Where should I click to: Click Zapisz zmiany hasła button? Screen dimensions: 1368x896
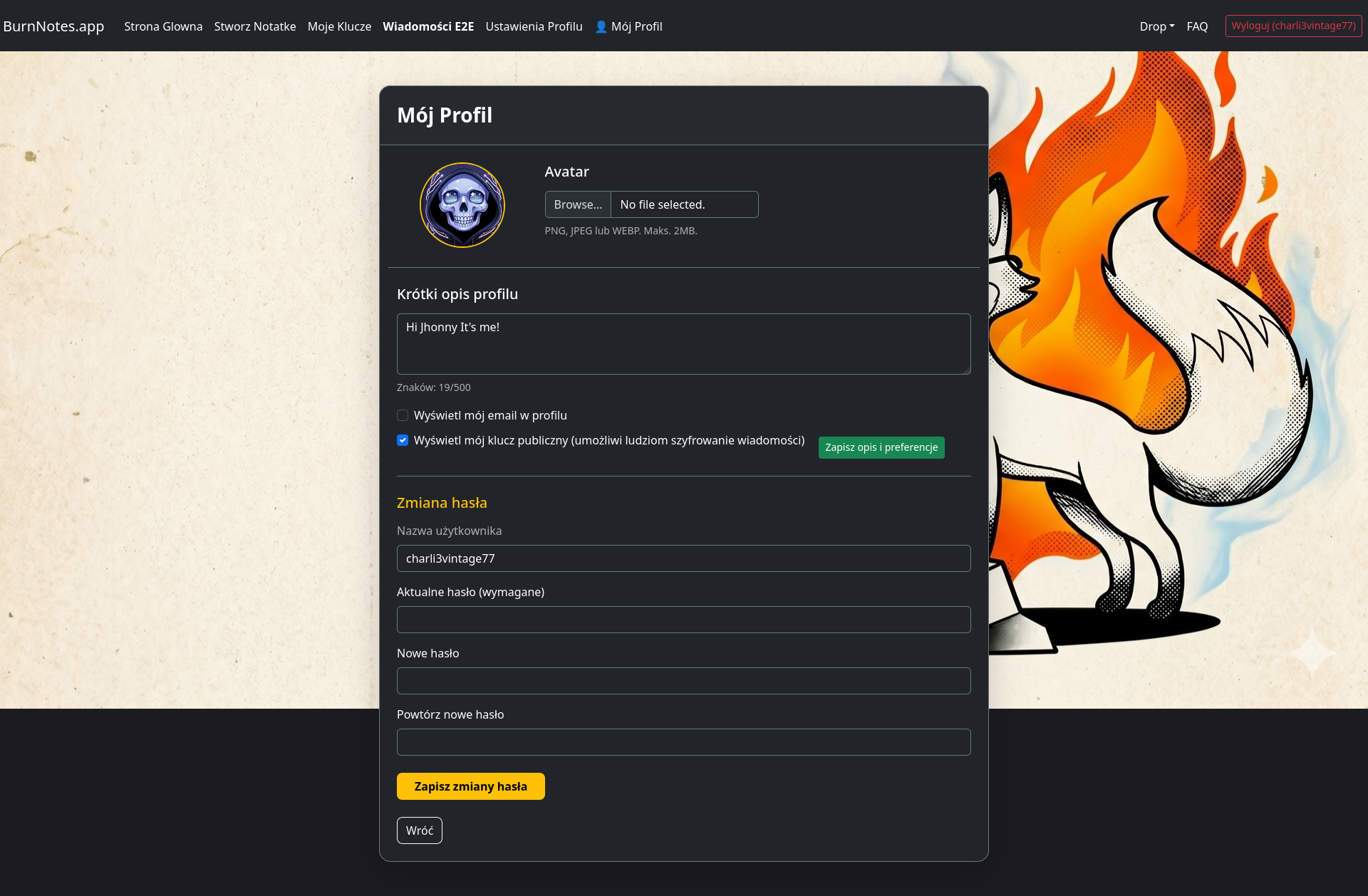coord(471,786)
